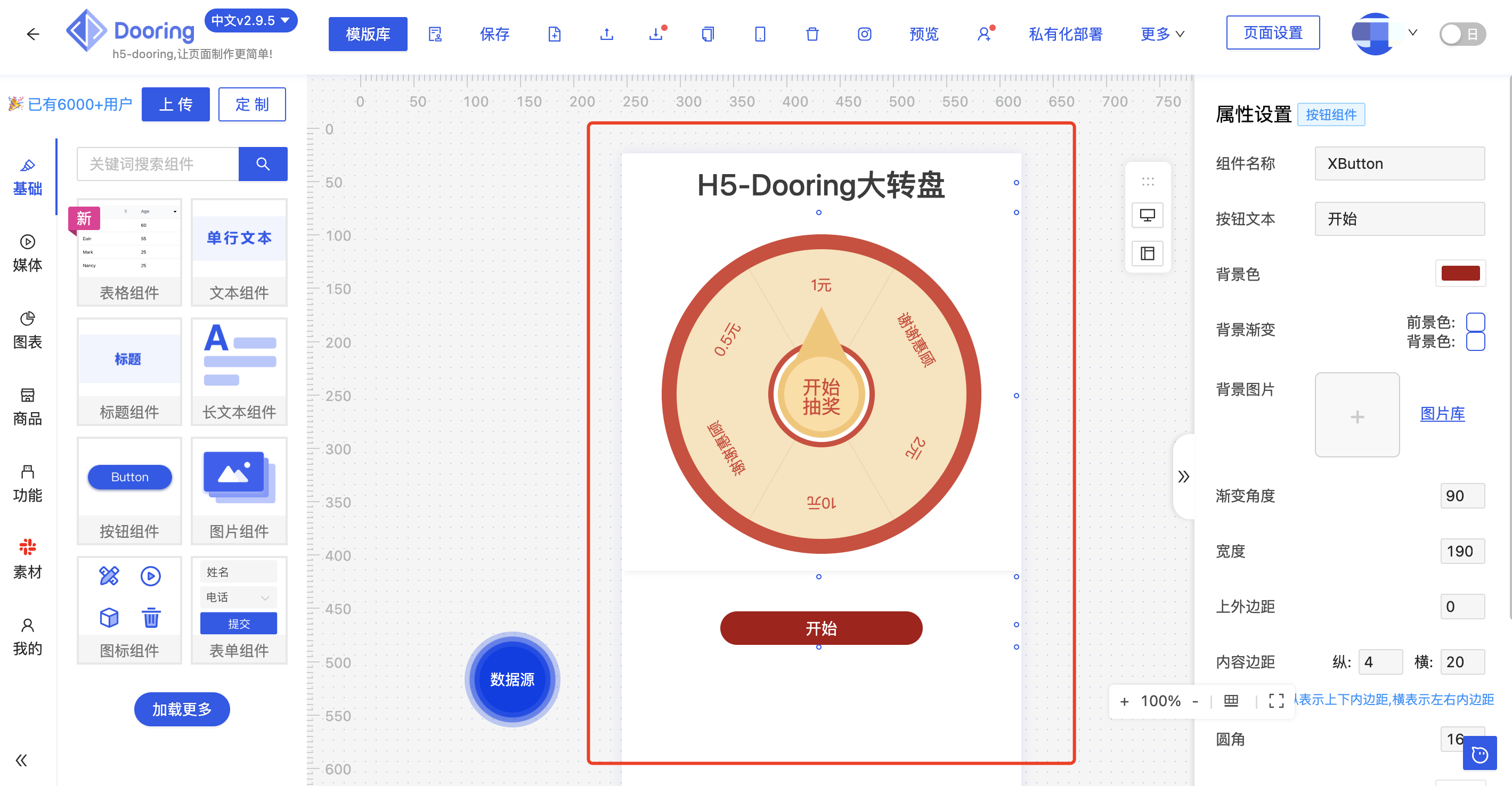
Task: Select the 功能 sidebar category
Action: coord(28,484)
